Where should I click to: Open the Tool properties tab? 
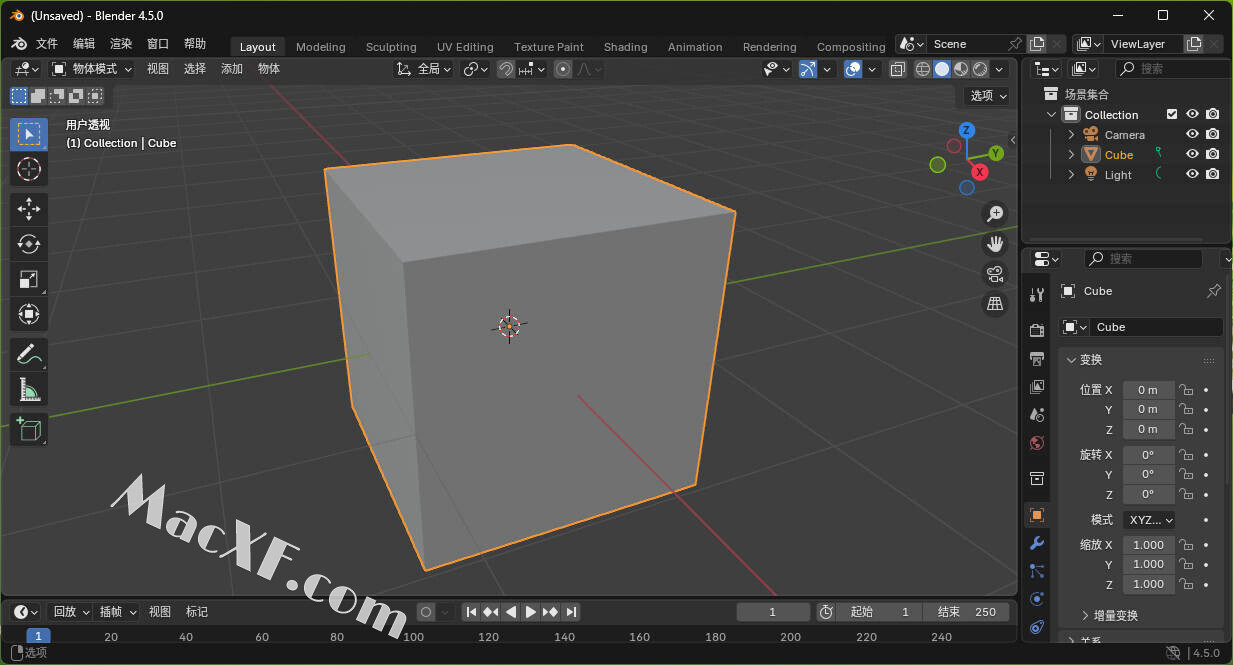pyautogui.click(x=1037, y=294)
